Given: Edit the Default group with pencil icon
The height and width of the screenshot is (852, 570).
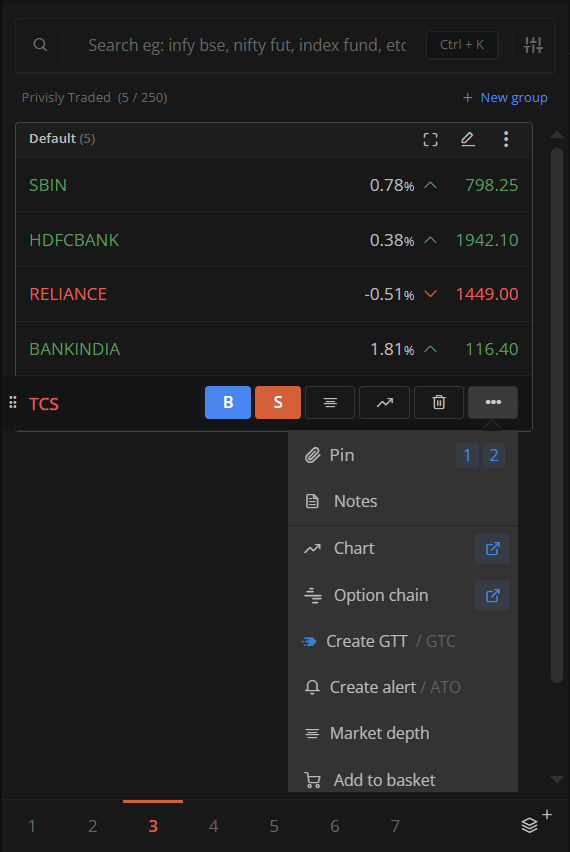Looking at the screenshot, I should point(468,139).
